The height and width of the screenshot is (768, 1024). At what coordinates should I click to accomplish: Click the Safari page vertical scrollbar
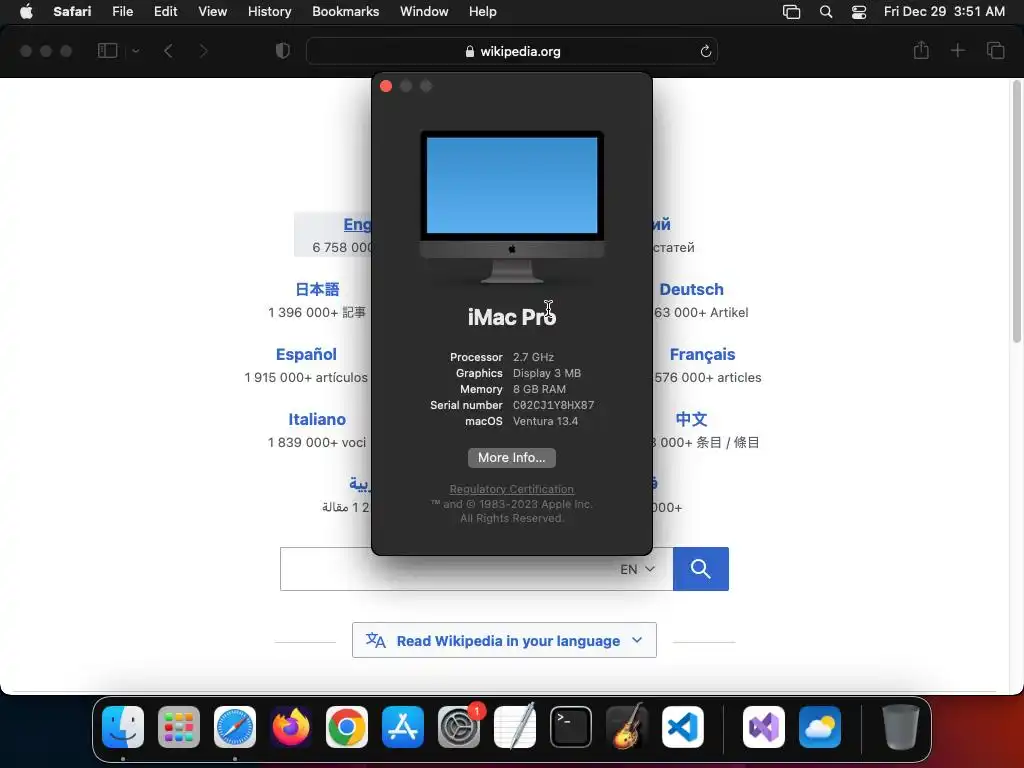[x=1017, y=212]
